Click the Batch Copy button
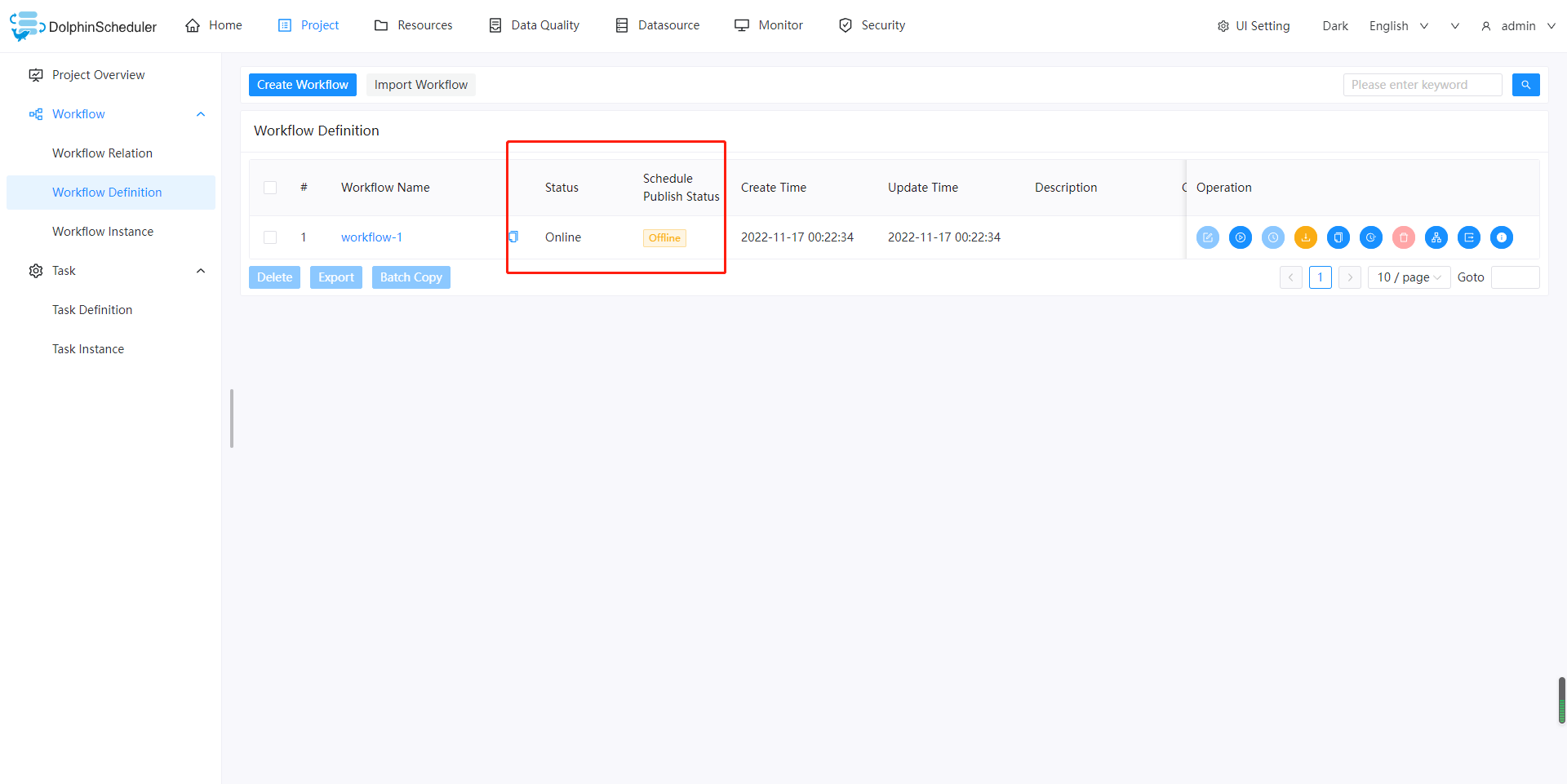This screenshot has height=784, width=1567. [x=411, y=277]
